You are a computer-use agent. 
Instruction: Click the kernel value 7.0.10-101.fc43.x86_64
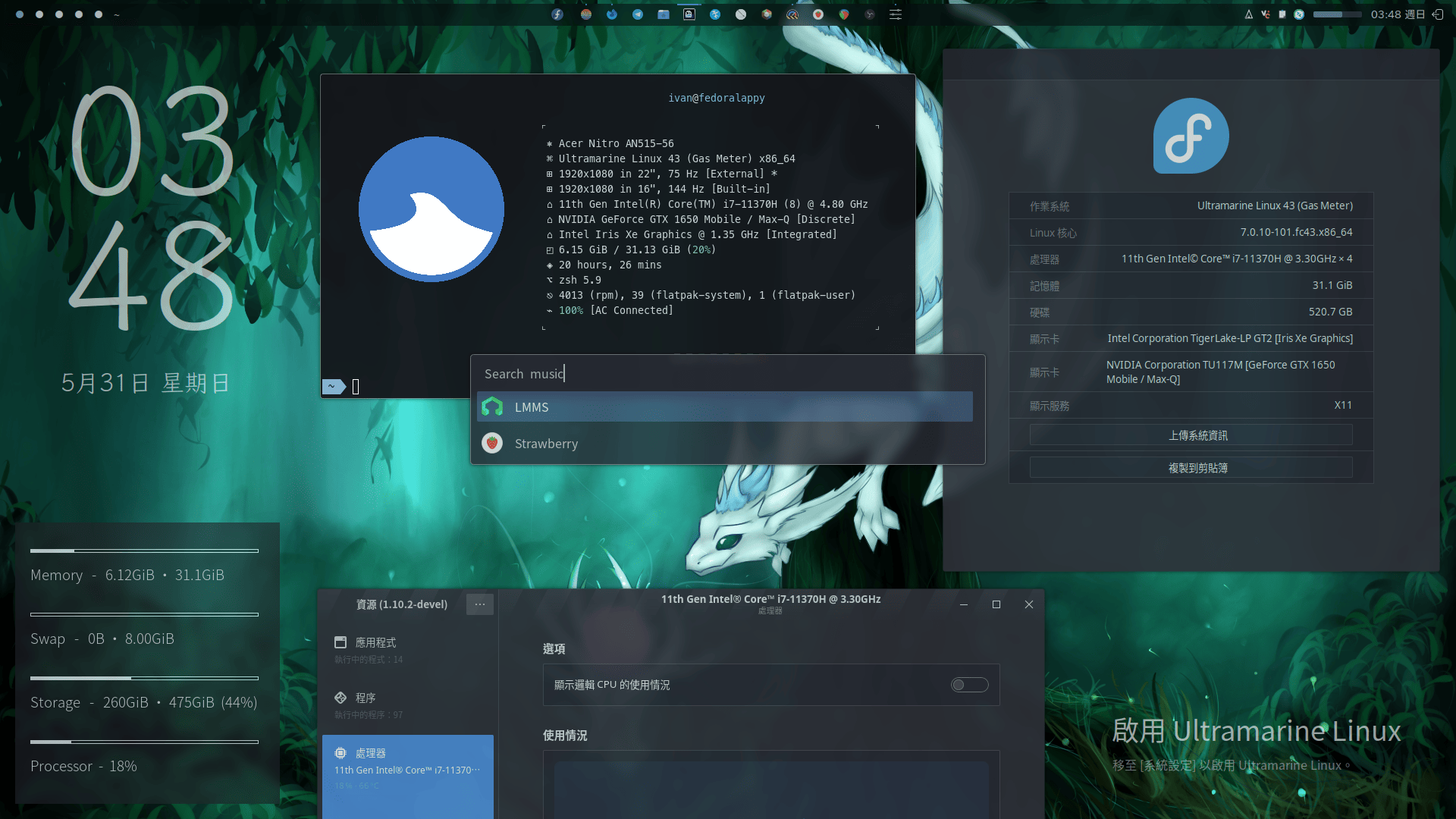coord(1297,232)
